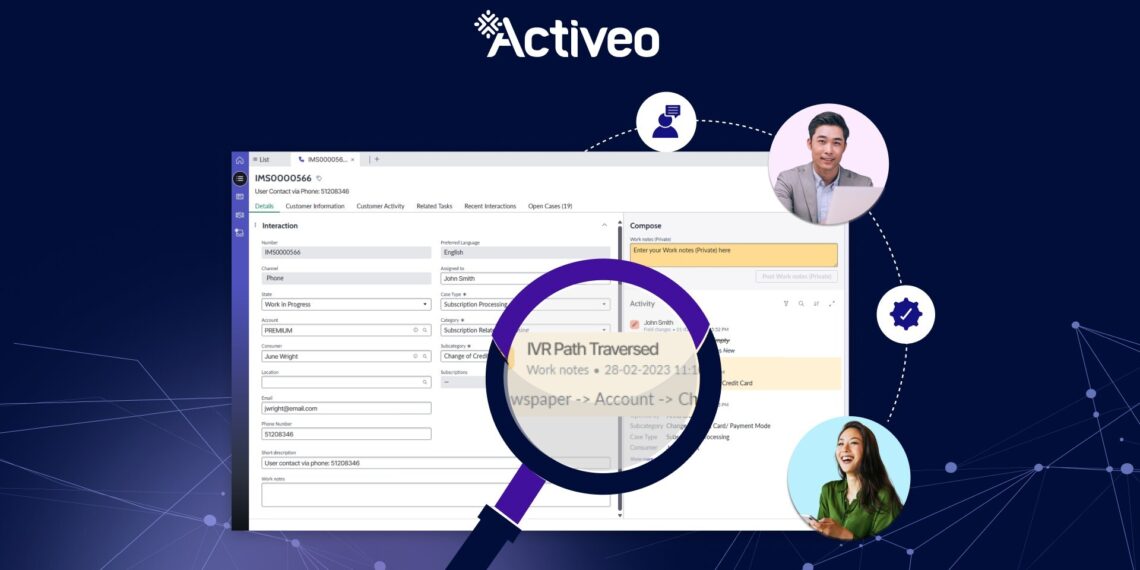Click the phone icon on the IMS000056... tab
The height and width of the screenshot is (570, 1140).
(302, 159)
